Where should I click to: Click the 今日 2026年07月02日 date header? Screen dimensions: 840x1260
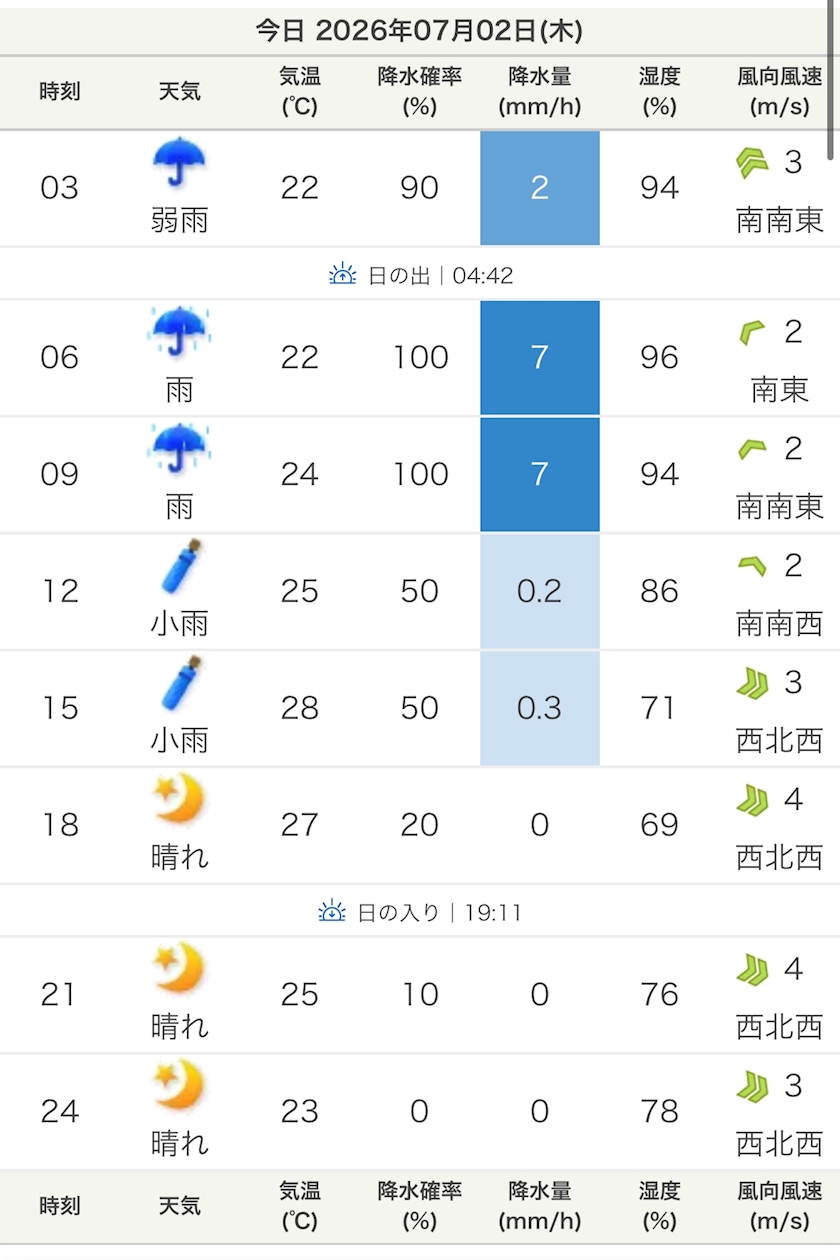pyautogui.click(x=420, y=30)
